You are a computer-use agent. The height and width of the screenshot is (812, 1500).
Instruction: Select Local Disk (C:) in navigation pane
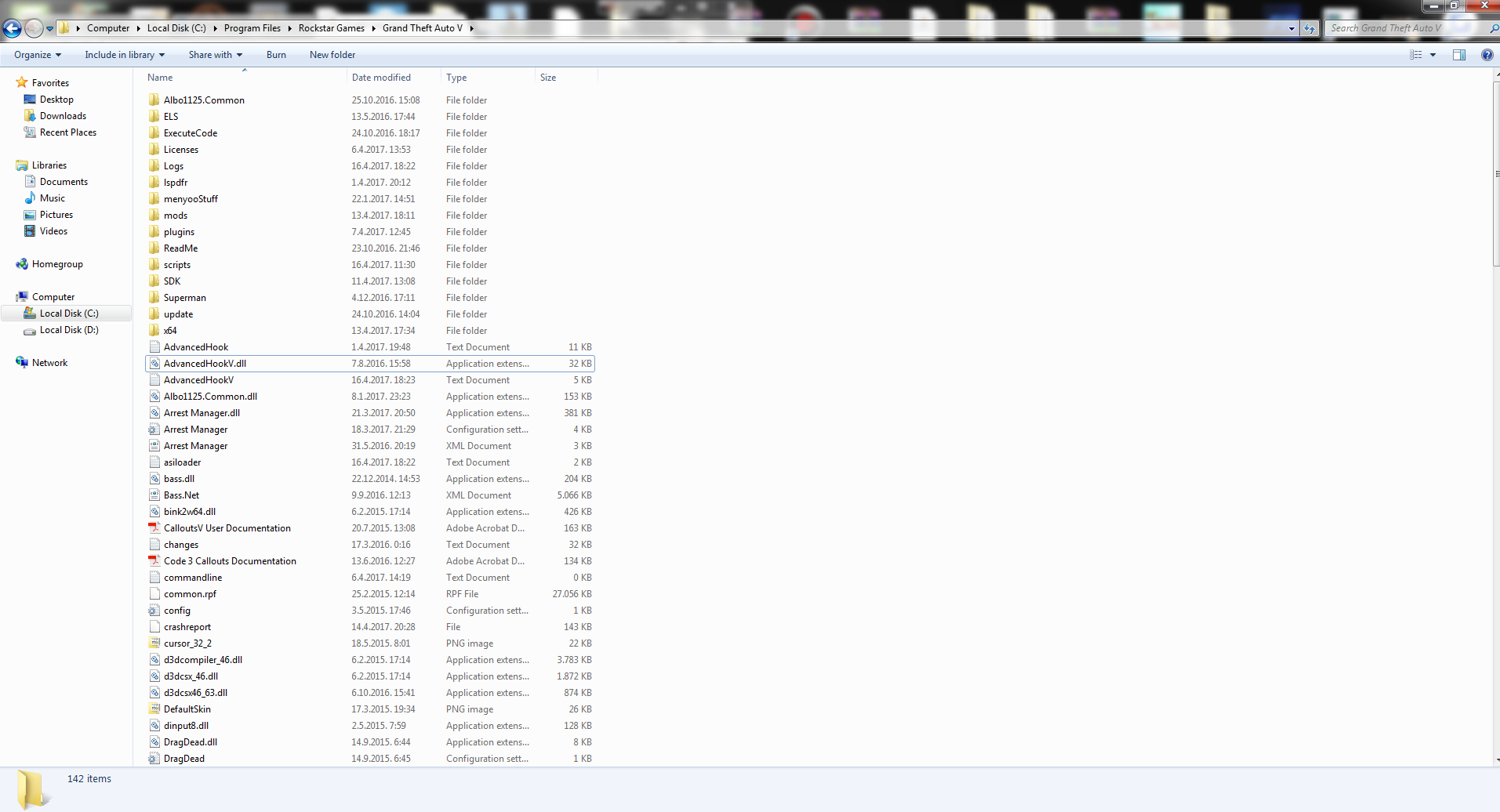click(x=69, y=314)
